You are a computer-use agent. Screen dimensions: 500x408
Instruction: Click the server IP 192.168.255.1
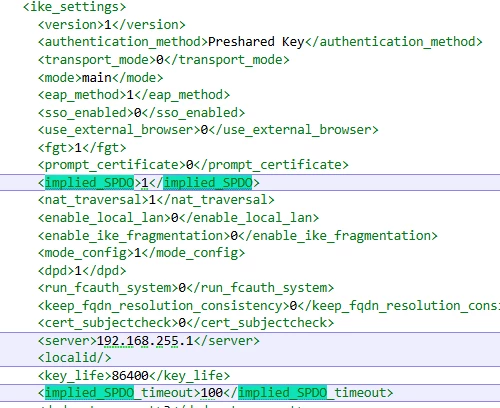[145, 341]
